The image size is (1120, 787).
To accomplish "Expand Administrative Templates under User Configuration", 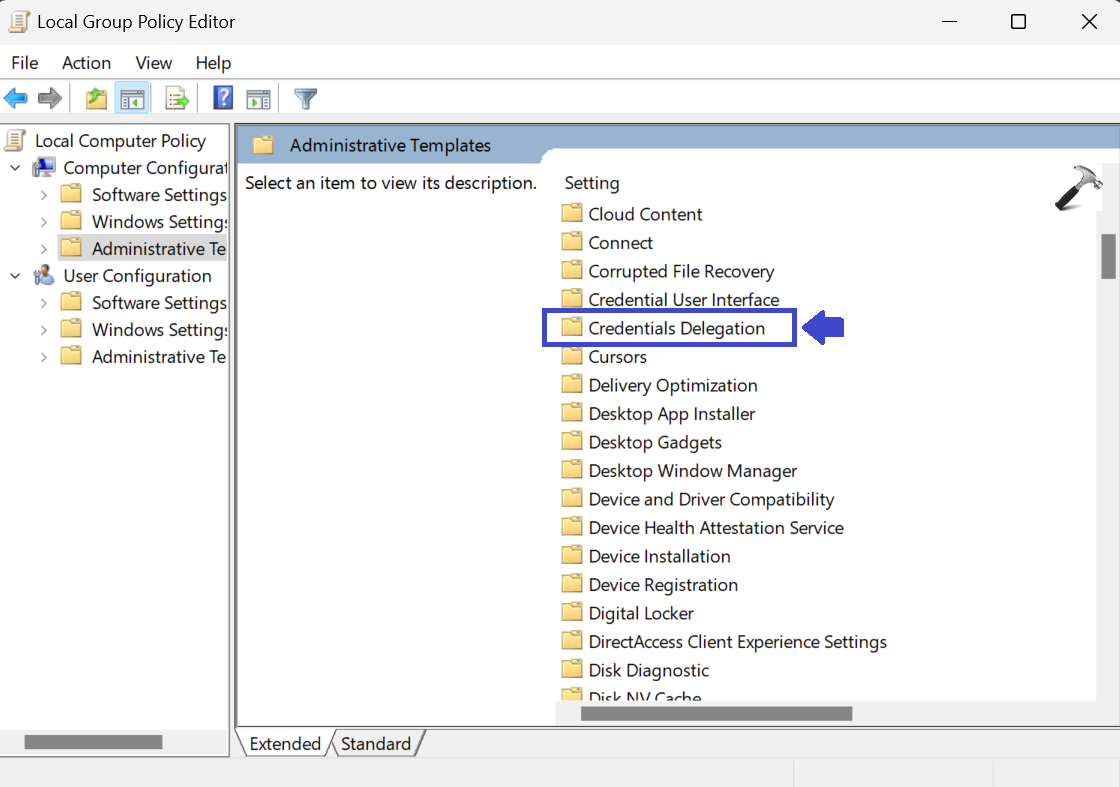I will [x=43, y=357].
